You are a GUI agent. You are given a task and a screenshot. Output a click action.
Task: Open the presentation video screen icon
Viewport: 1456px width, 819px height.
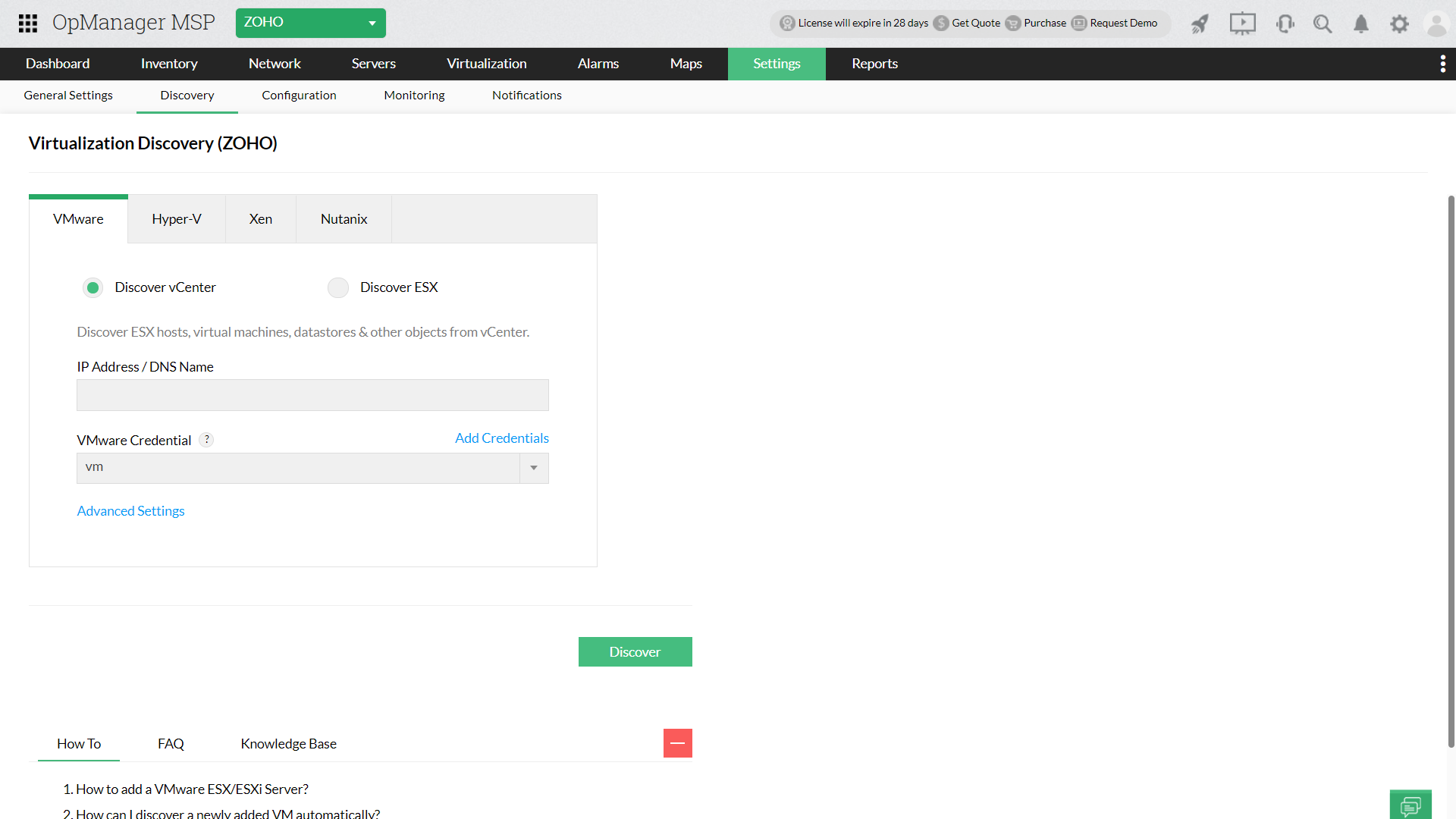tap(1242, 24)
